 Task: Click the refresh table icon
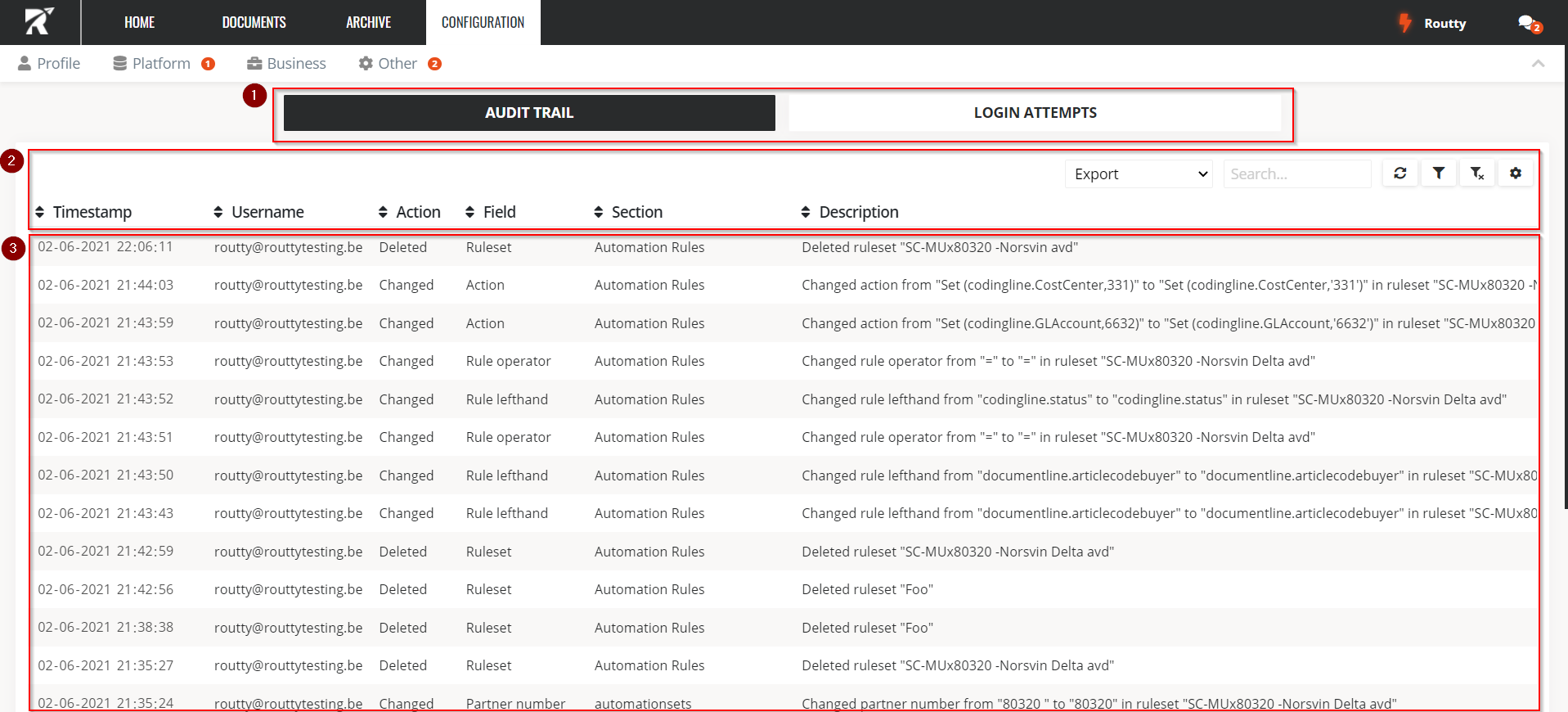1400,173
